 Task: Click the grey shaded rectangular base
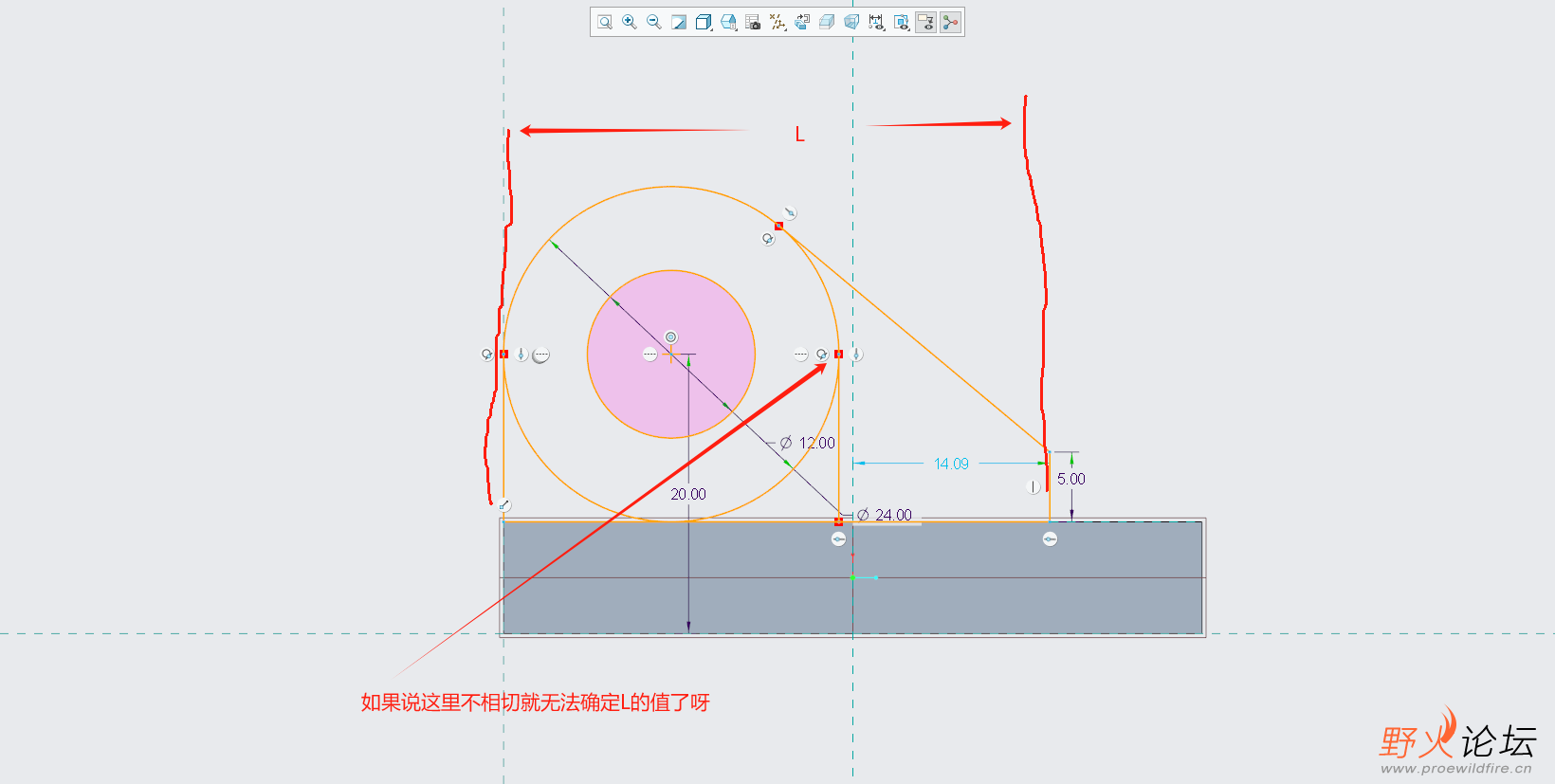click(x=852, y=577)
